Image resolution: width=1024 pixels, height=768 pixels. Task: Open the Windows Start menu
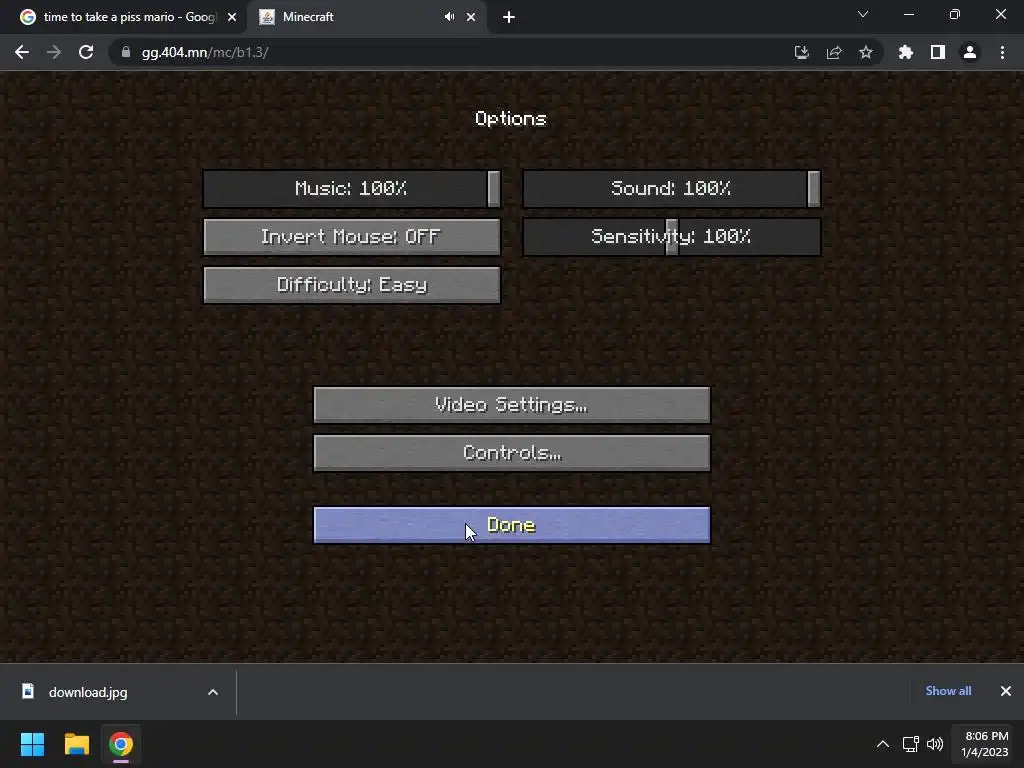click(x=32, y=744)
